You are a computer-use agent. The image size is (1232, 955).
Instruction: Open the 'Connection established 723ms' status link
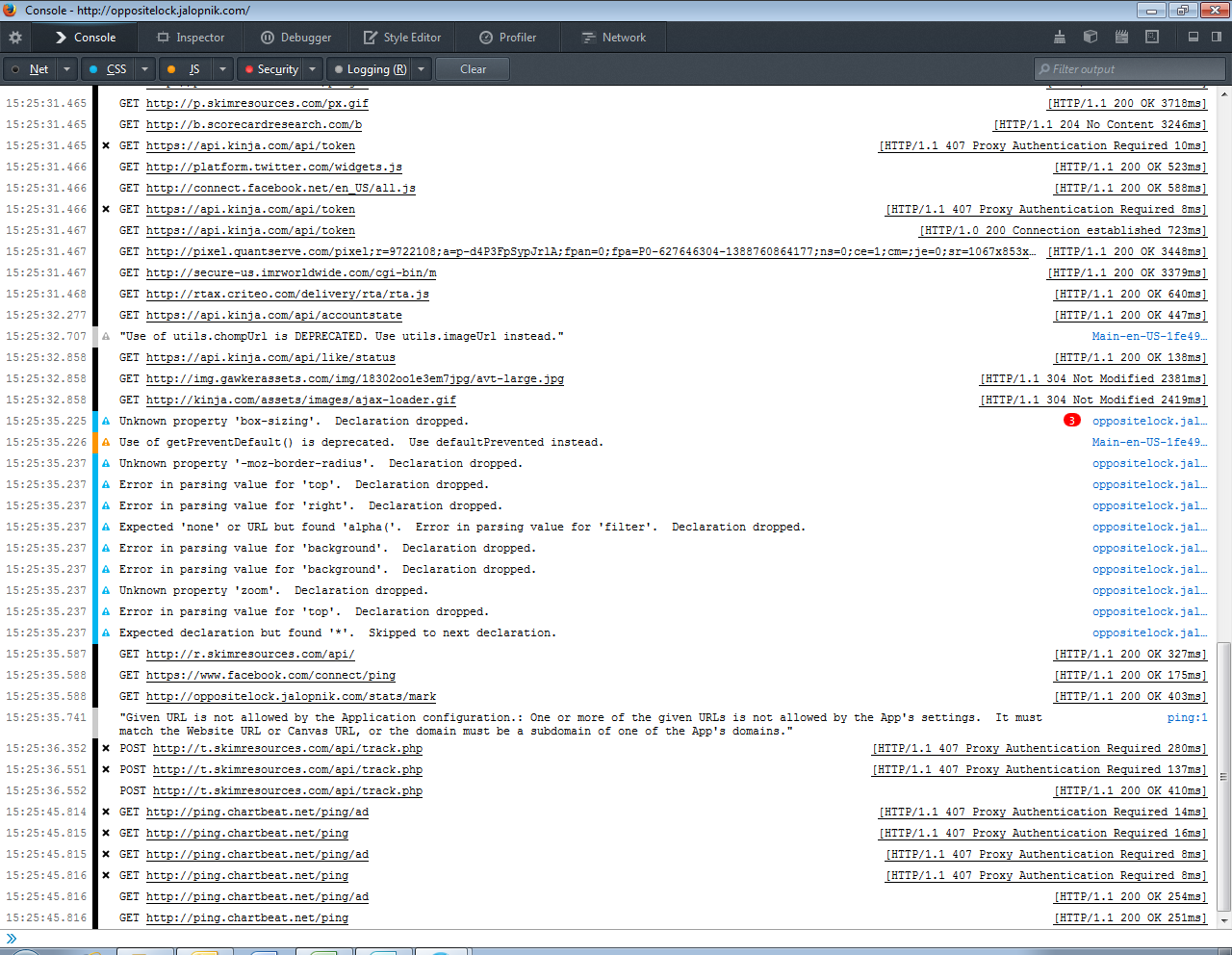(1064, 230)
